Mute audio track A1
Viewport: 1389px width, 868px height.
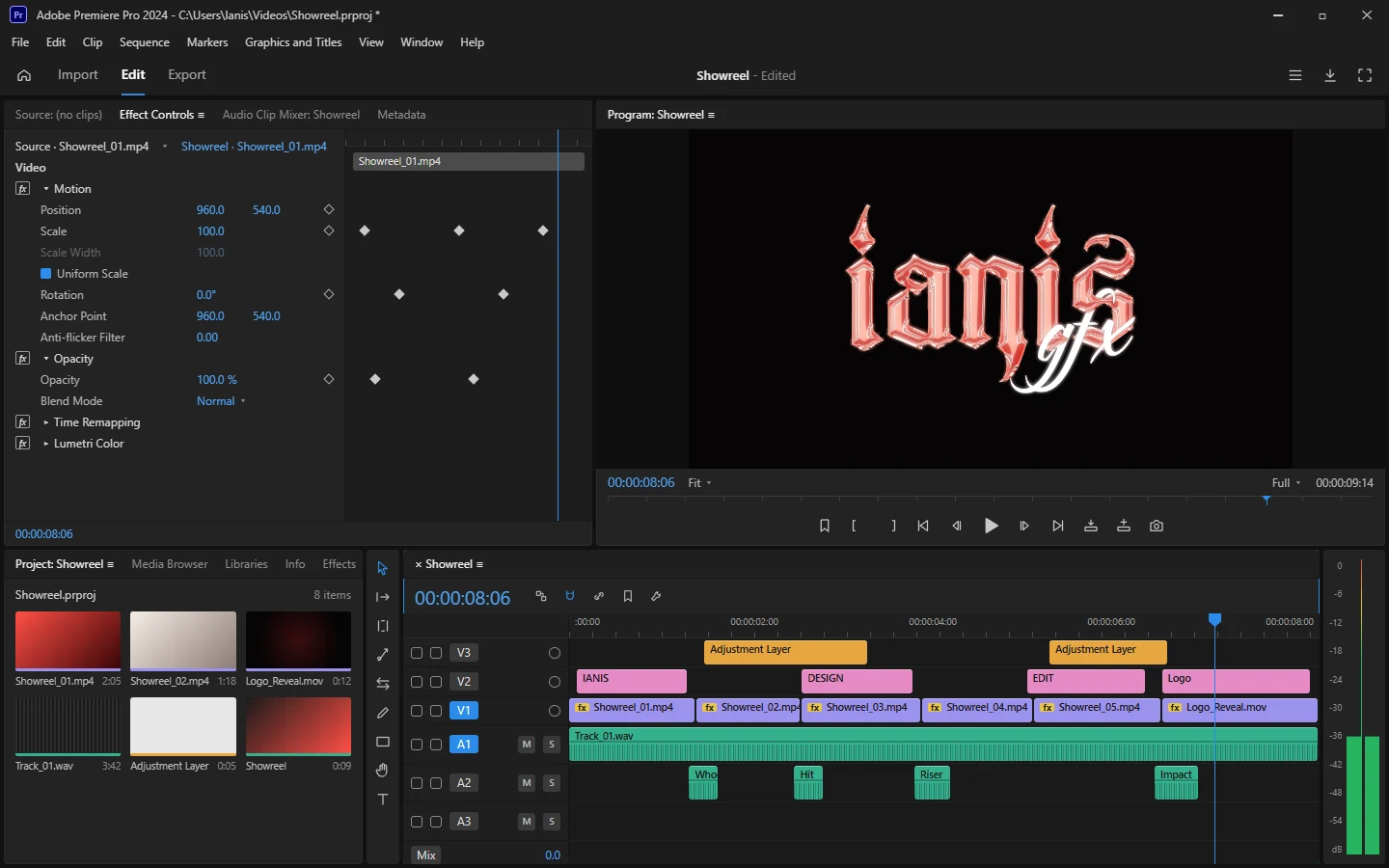click(x=527, y=745)
